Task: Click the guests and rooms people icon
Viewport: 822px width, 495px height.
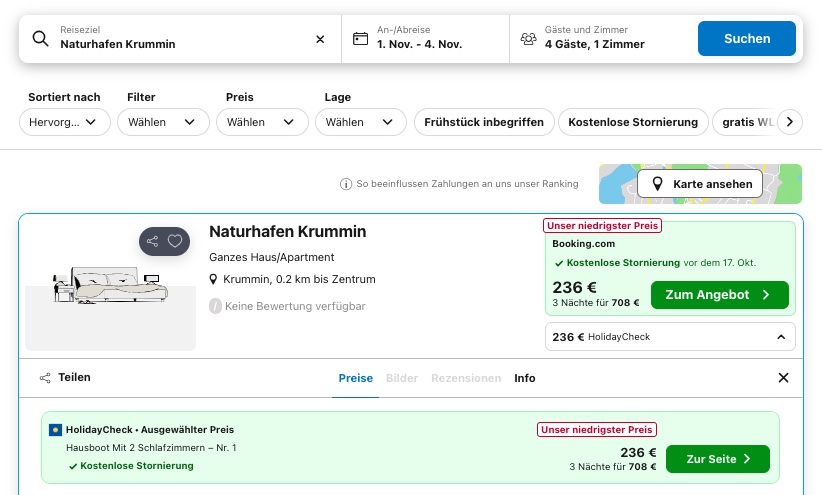Action: point(528,39)
